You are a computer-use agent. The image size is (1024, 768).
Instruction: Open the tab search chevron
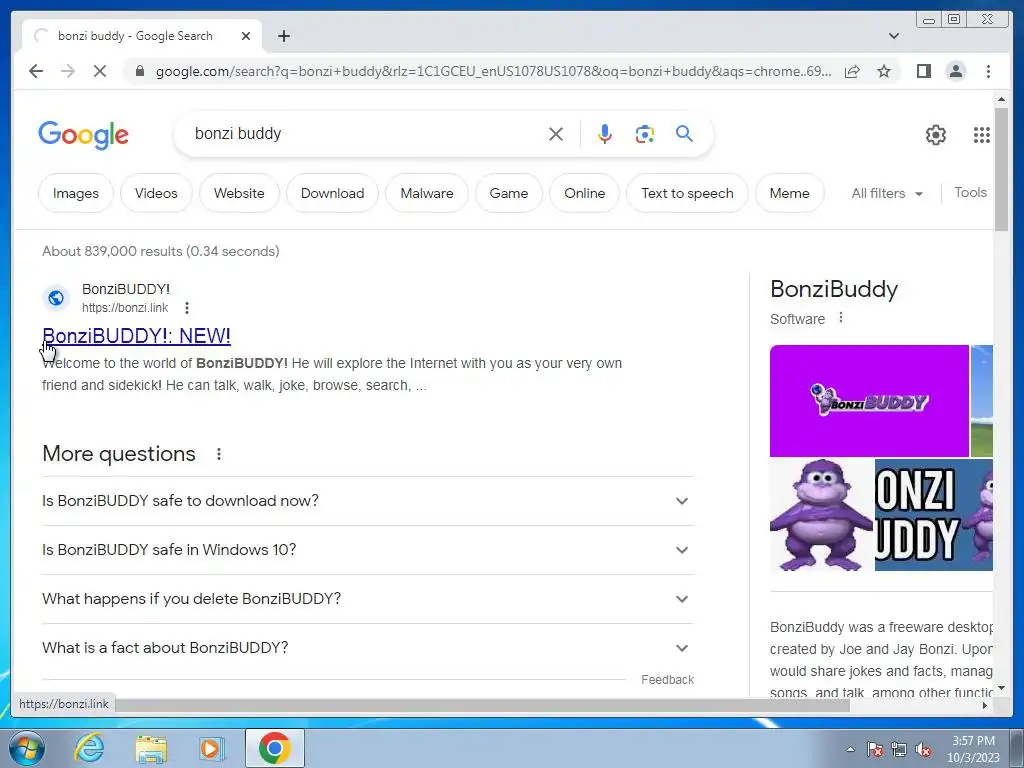(894, 36)
